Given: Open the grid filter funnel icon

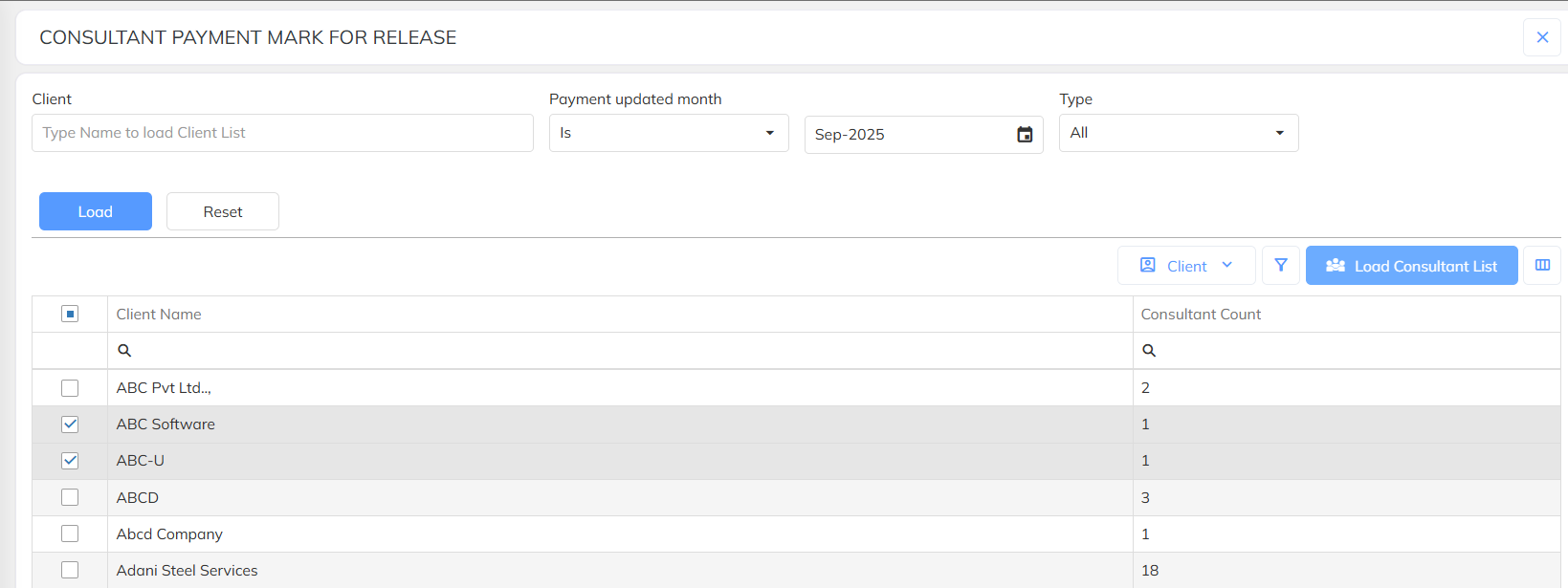Looking at the screenshot, I should (1281, 266).
